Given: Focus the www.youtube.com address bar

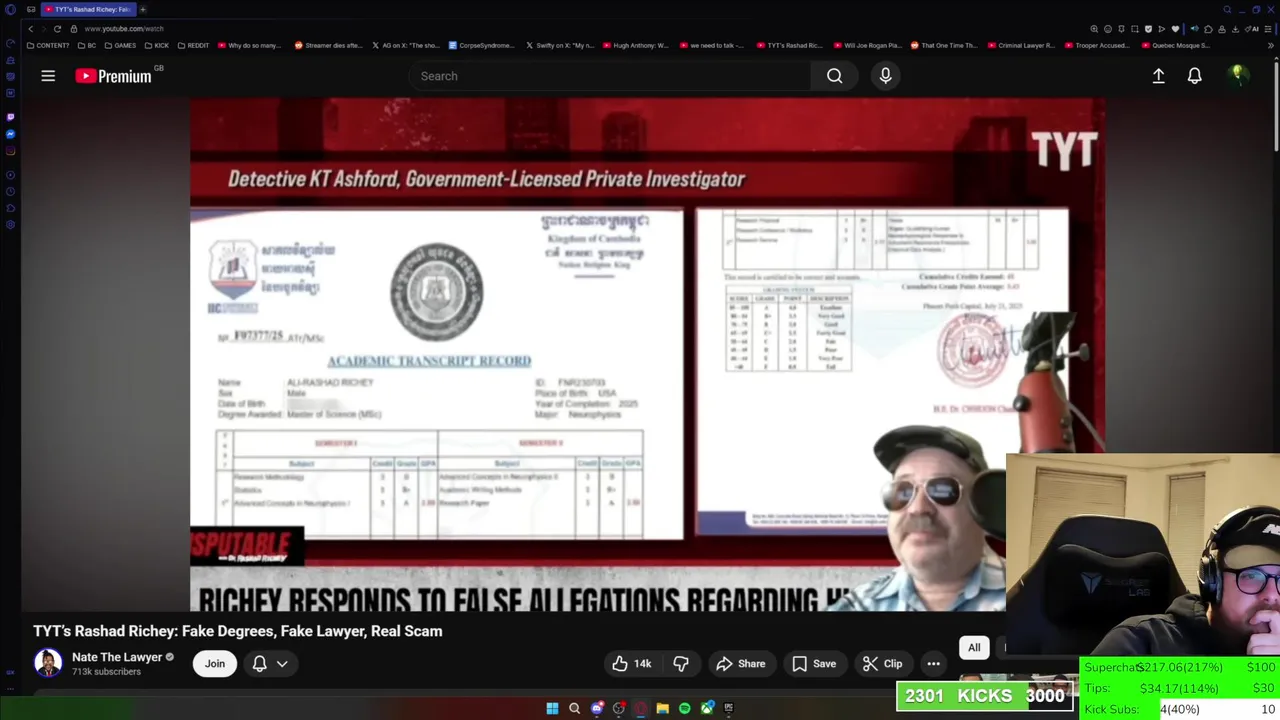Looking at the screenshot, I should 124,29.
